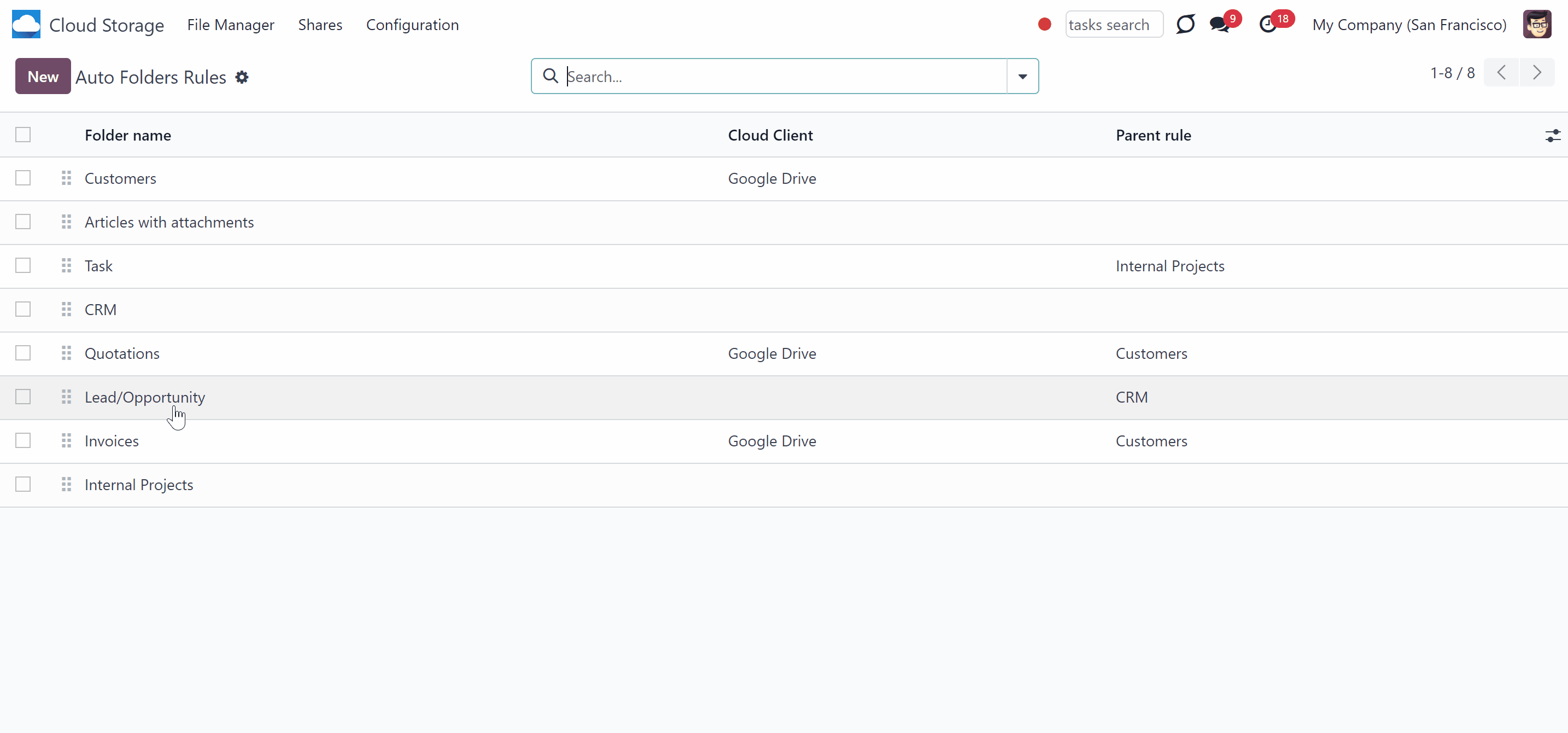Sort by Cloud Client column header
Viewport: 1568px width, 733px height.
click(771, 135)
